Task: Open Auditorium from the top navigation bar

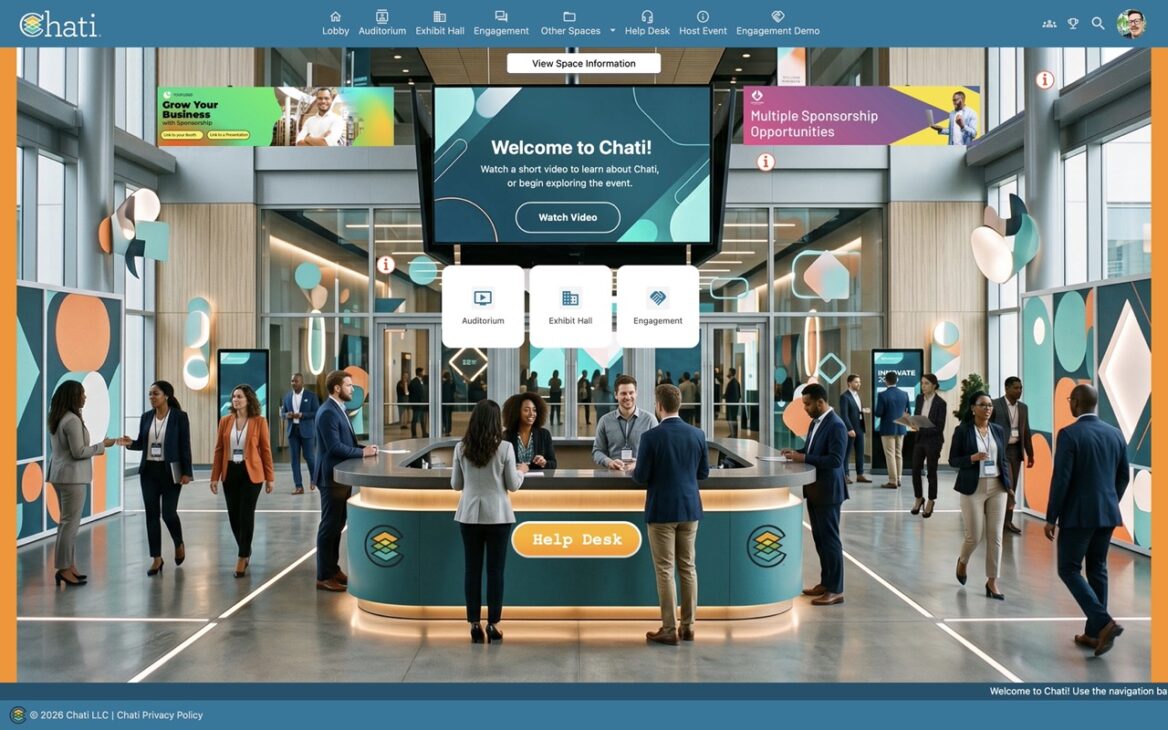Action: click(382, 23)
